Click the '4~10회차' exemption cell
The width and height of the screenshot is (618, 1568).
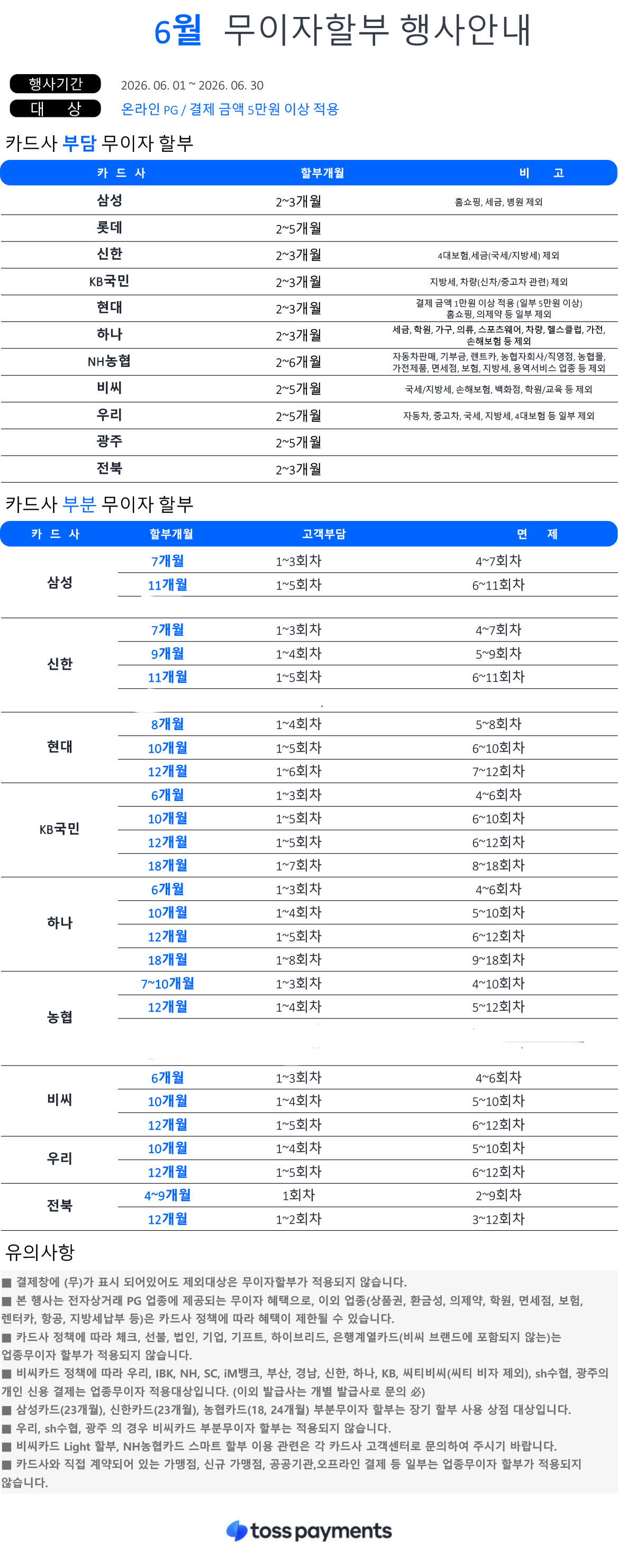pyautogui.click(x=499, y=983)
